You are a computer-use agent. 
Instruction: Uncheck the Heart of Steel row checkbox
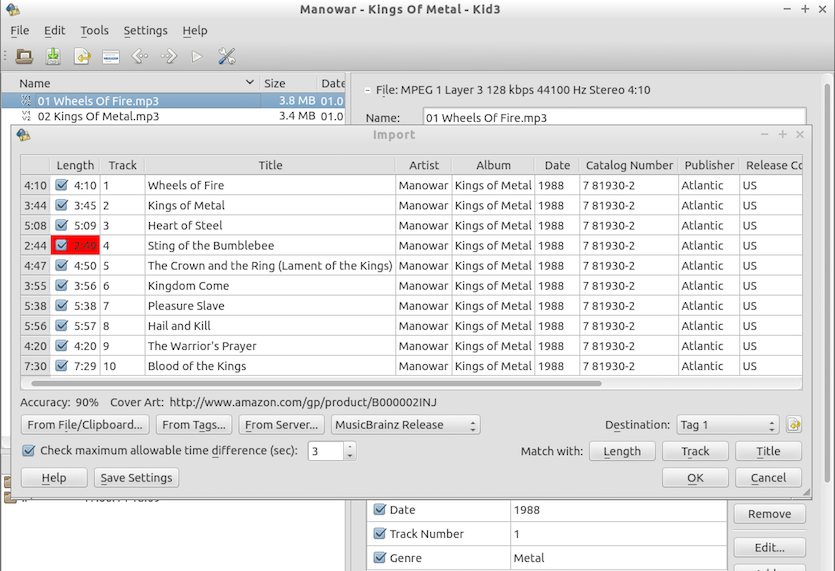coord(62,225)
